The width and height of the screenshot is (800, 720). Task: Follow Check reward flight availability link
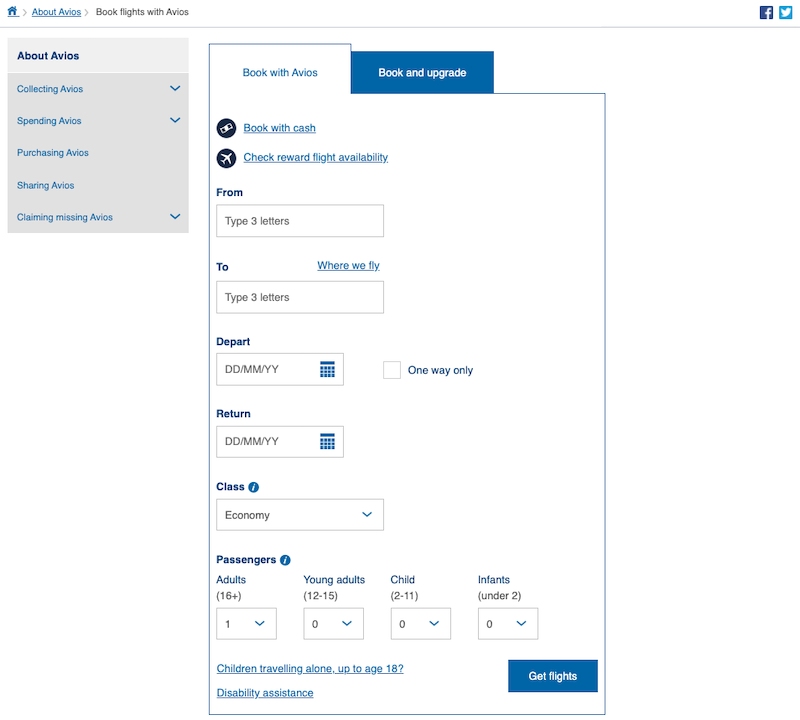pyautogui.click(x=316, y=158)
